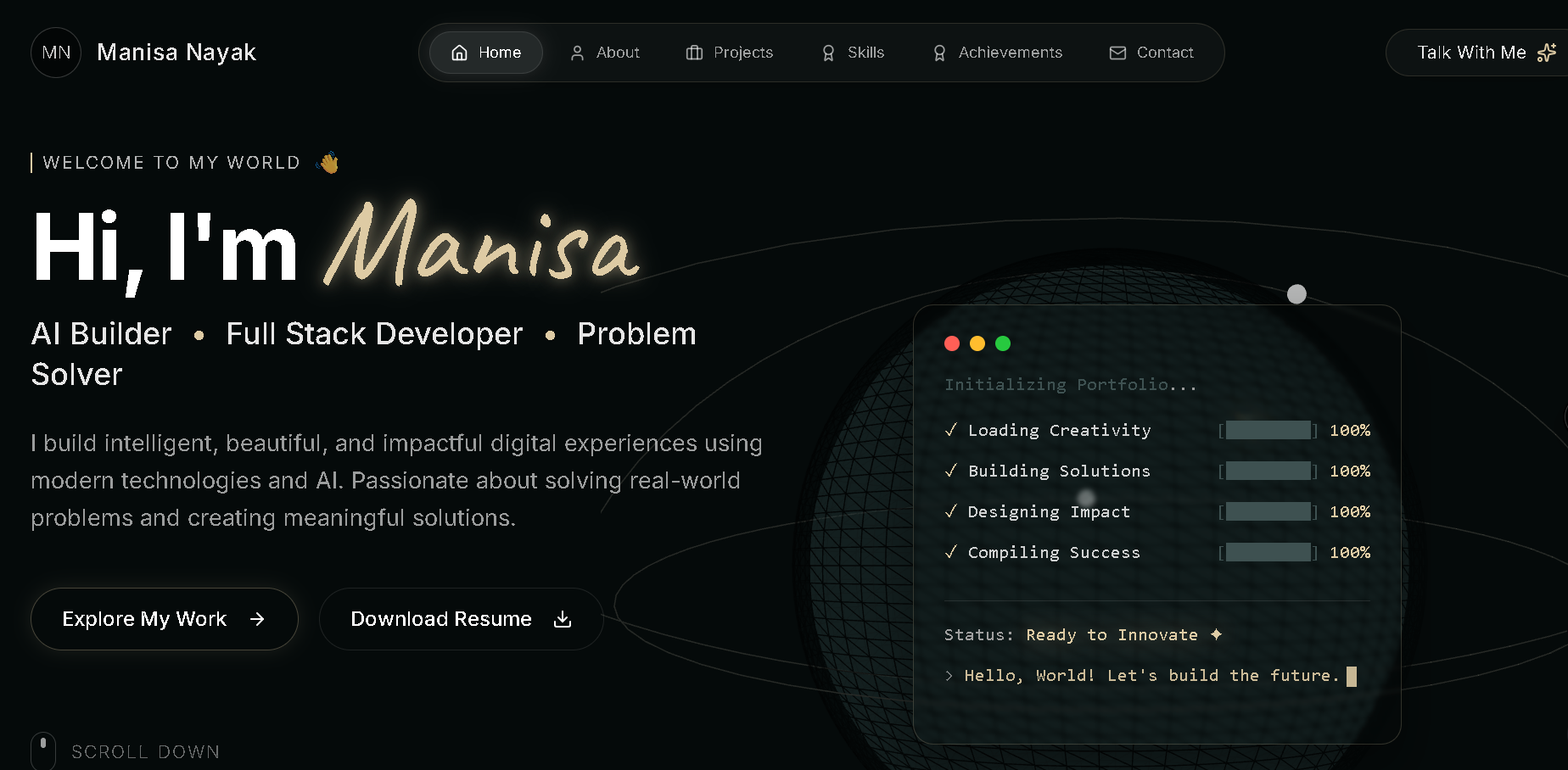The width and height of the screenshot is (1568, 770).
Task: Click the Loading Creativity progress bar
Action: click(1268, 430)
